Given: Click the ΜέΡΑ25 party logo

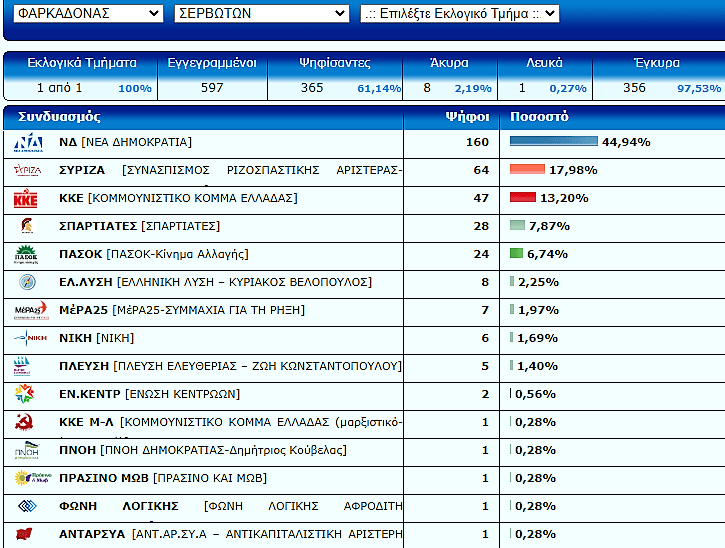Looking at the screenshot, I should [x=27, y=310].
